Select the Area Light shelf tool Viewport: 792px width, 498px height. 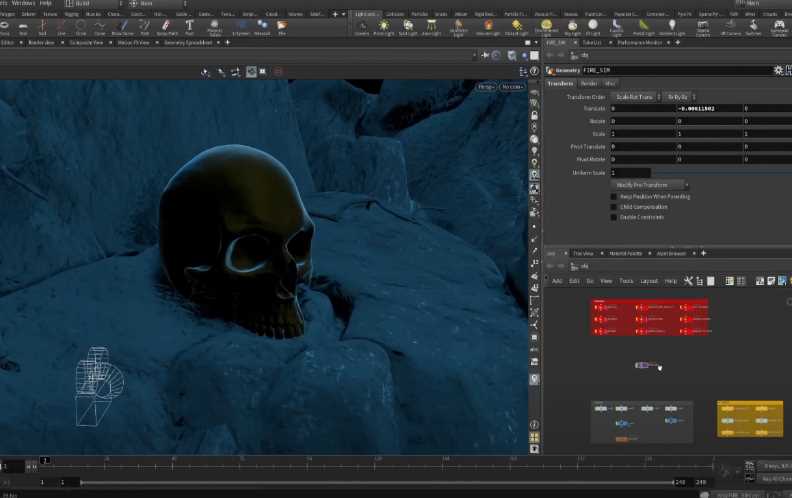[x=431, y=26]
